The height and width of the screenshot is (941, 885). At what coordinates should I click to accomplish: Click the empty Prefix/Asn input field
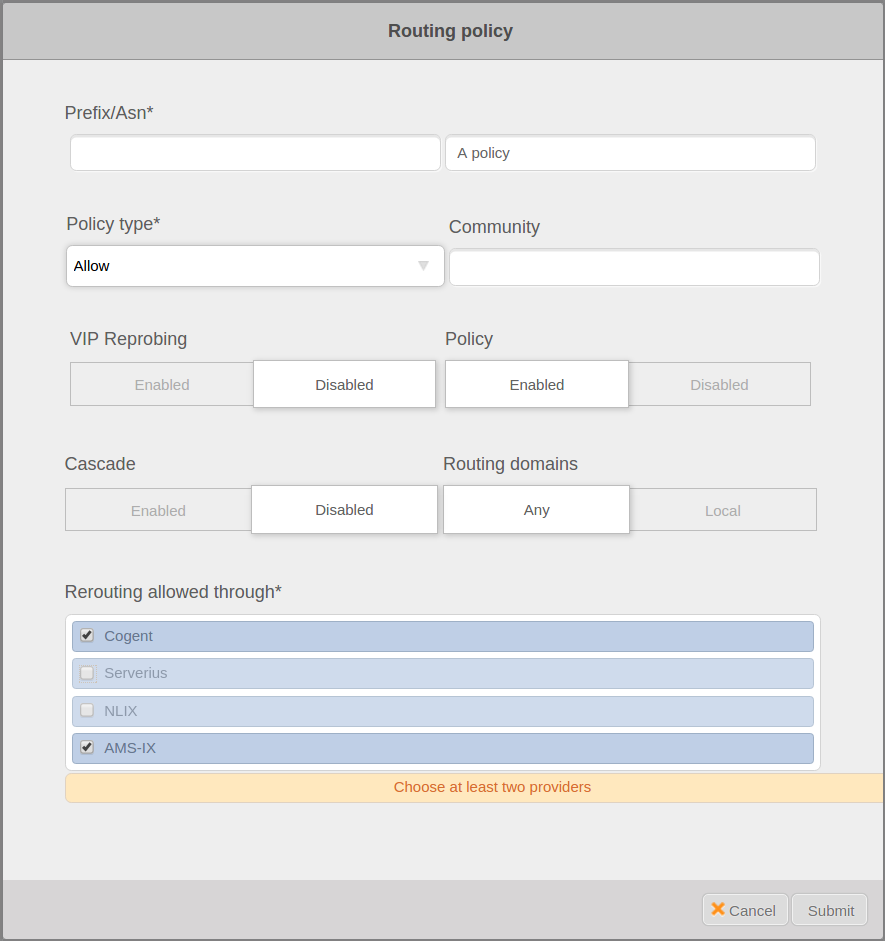point(256,153)
